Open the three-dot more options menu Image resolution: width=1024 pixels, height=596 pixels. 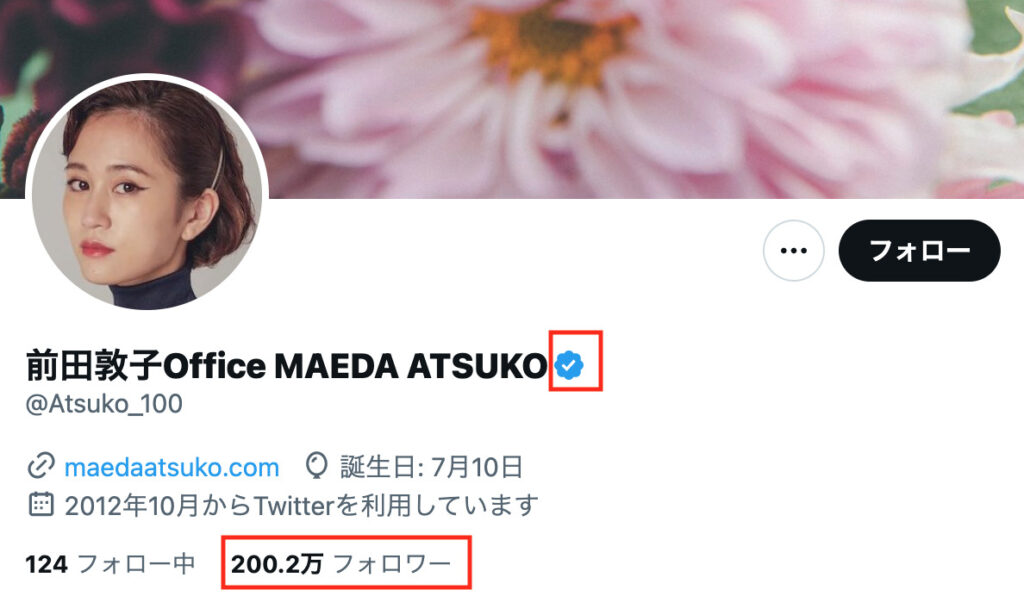(793, 251)
